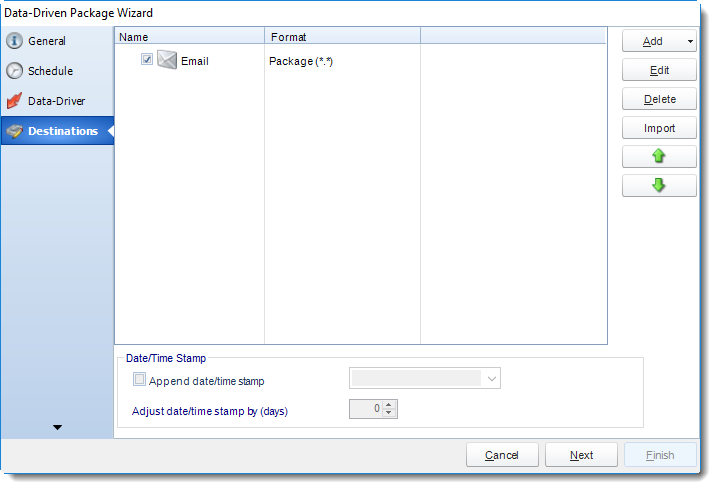Click the Edit button
Image resolution: width=716 pixels, height=489 pixels.
coord(659,70)
